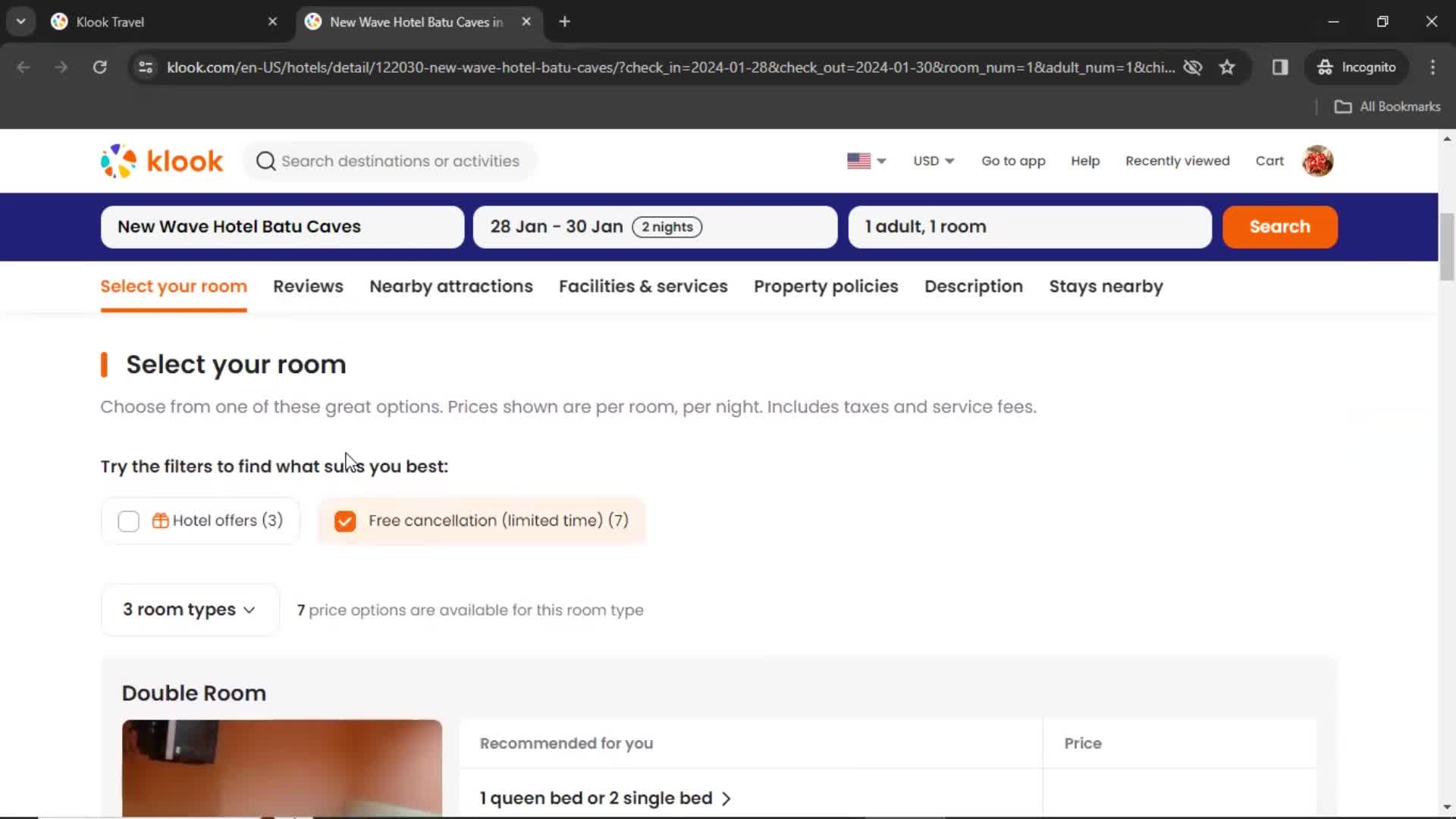The width and height of the screenshot is (1456, 819).
Task: Enable the Hotel offers filter checkbox
Action: (x=127, y=520)
